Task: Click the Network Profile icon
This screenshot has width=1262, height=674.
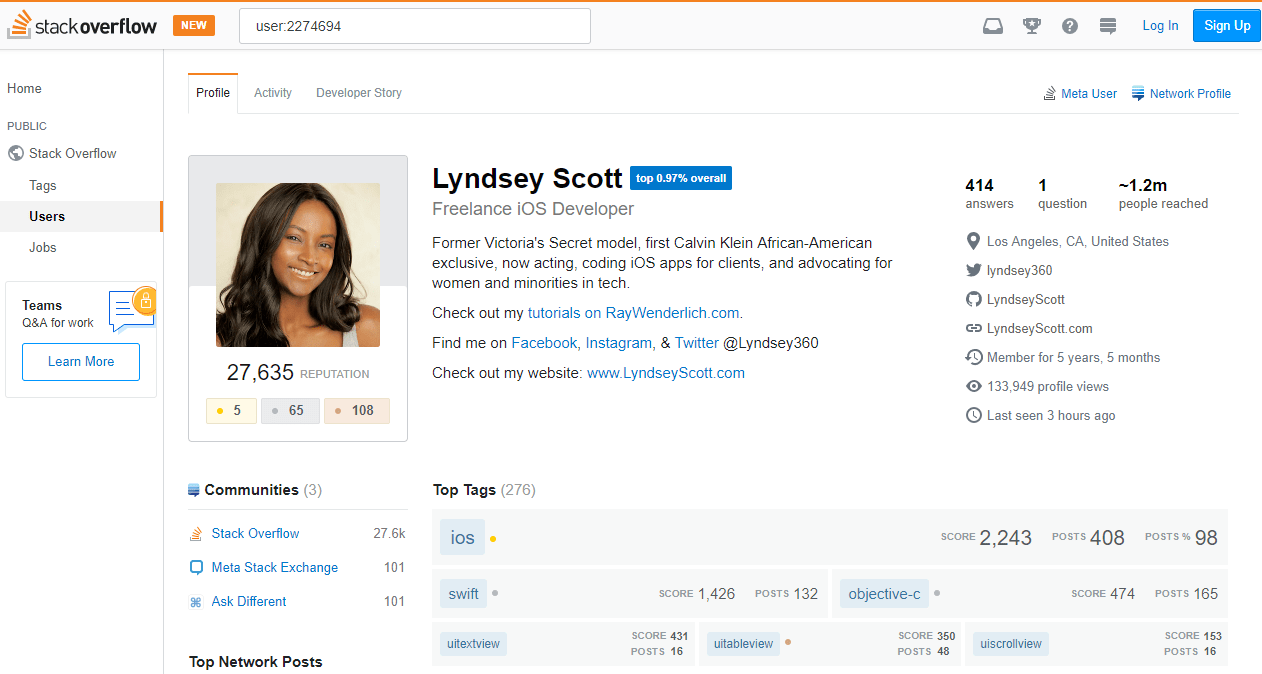Action: click(1138, 93)
